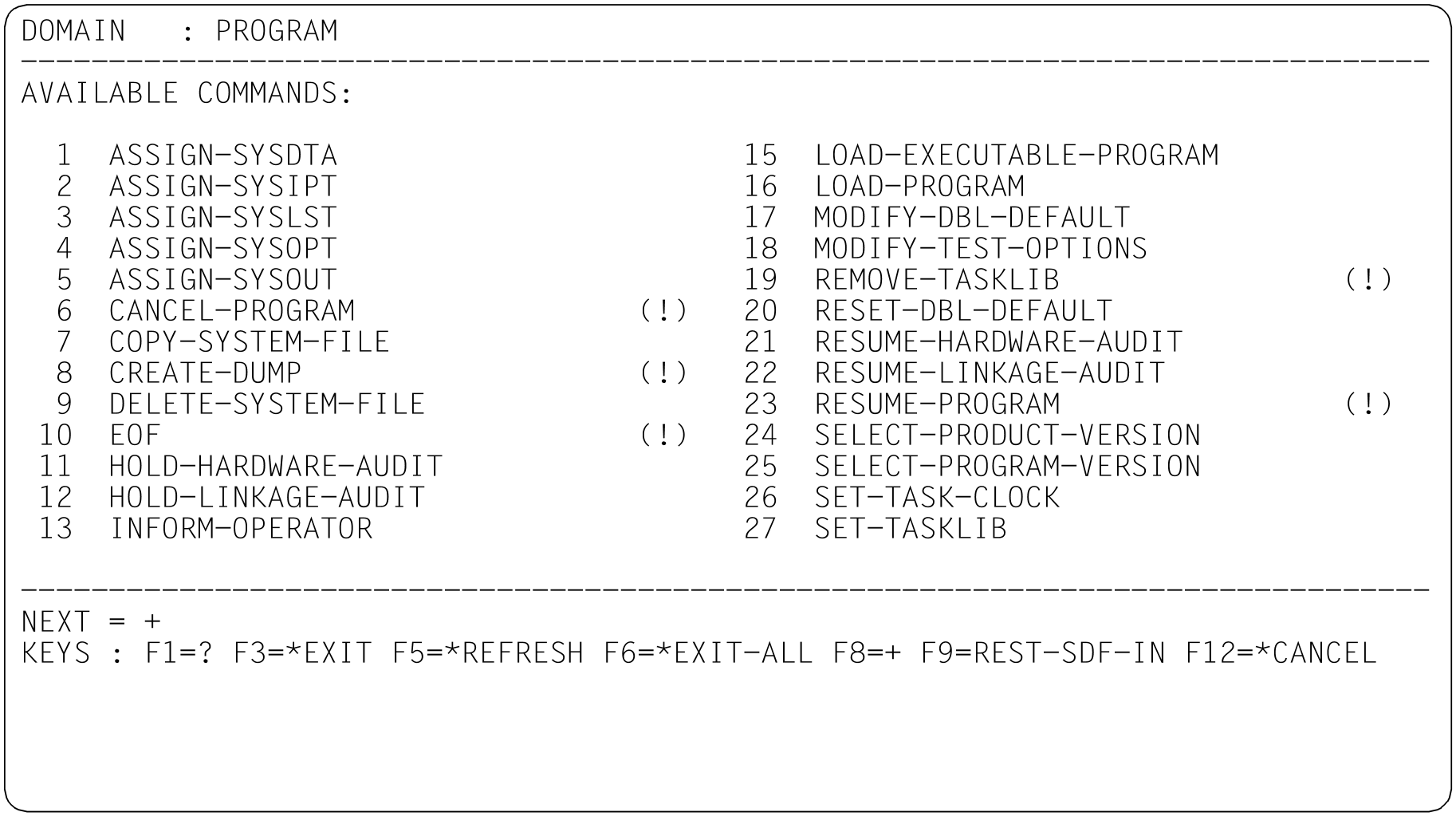Select the SET-TASKLIB command
1456x816 pixels.
911,528
